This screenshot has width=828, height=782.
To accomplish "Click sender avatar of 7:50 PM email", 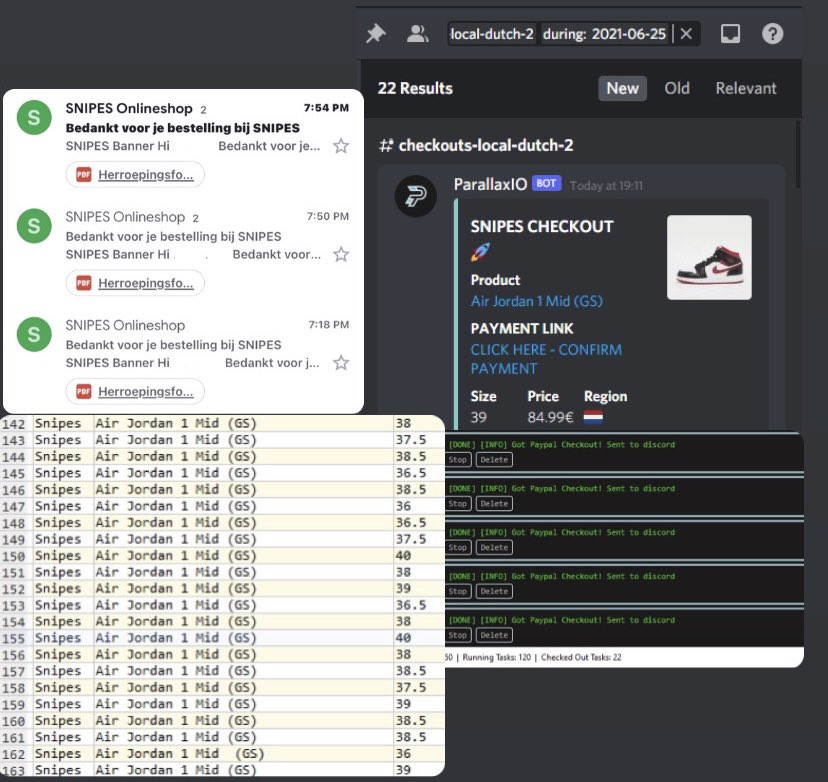I will click(x=34, y=226).
